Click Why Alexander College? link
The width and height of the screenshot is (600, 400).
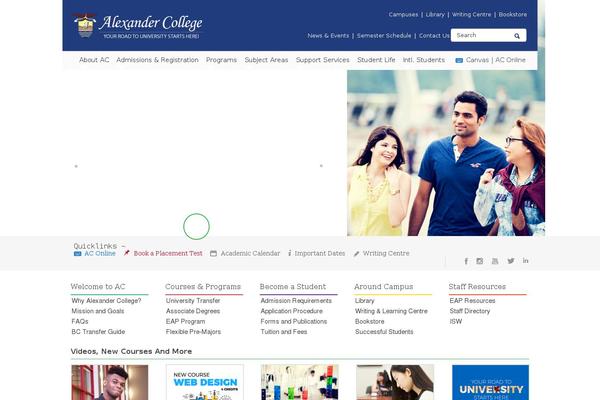coord(106,301)
